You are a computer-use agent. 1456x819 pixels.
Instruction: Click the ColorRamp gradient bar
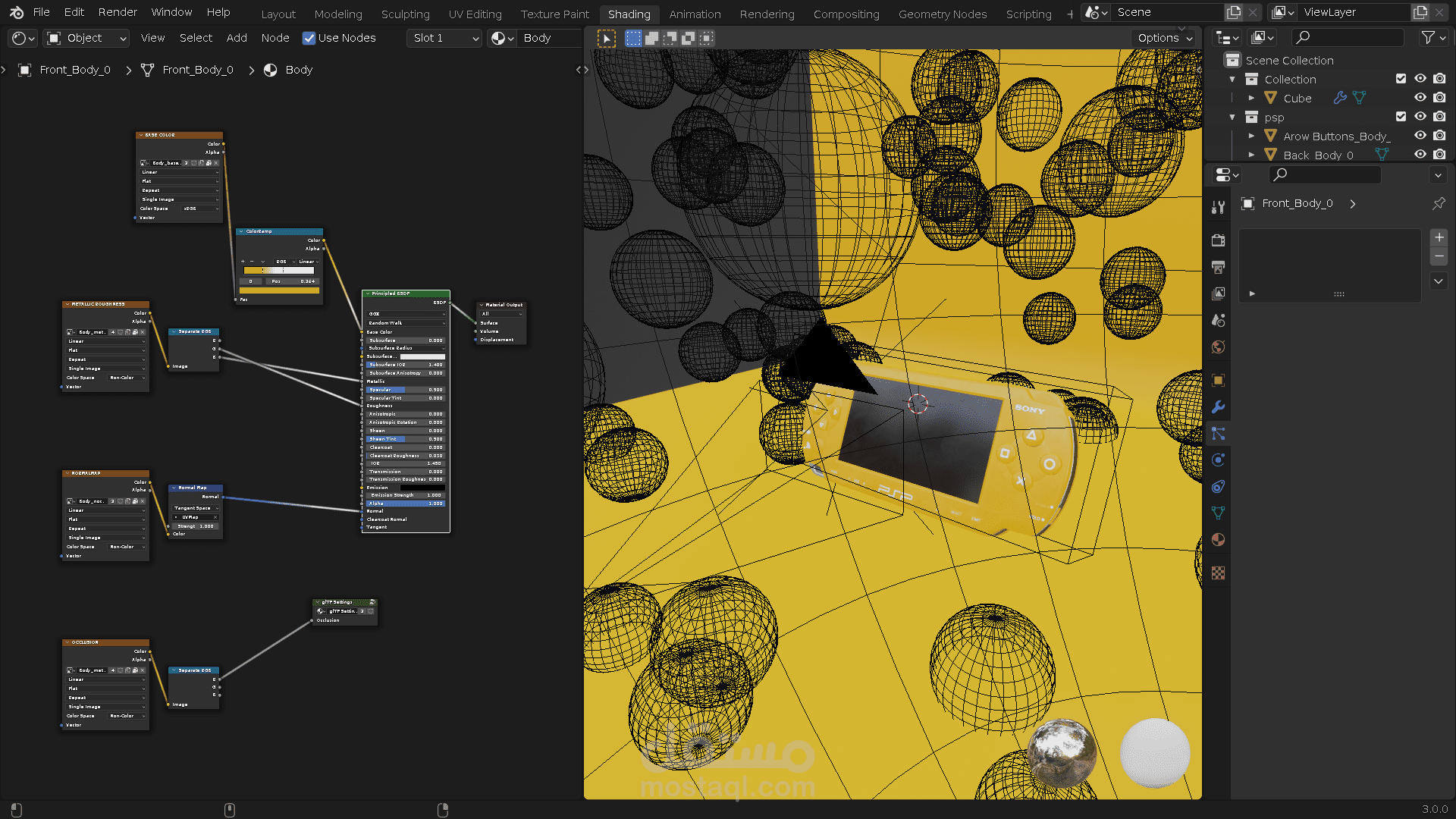278,270
